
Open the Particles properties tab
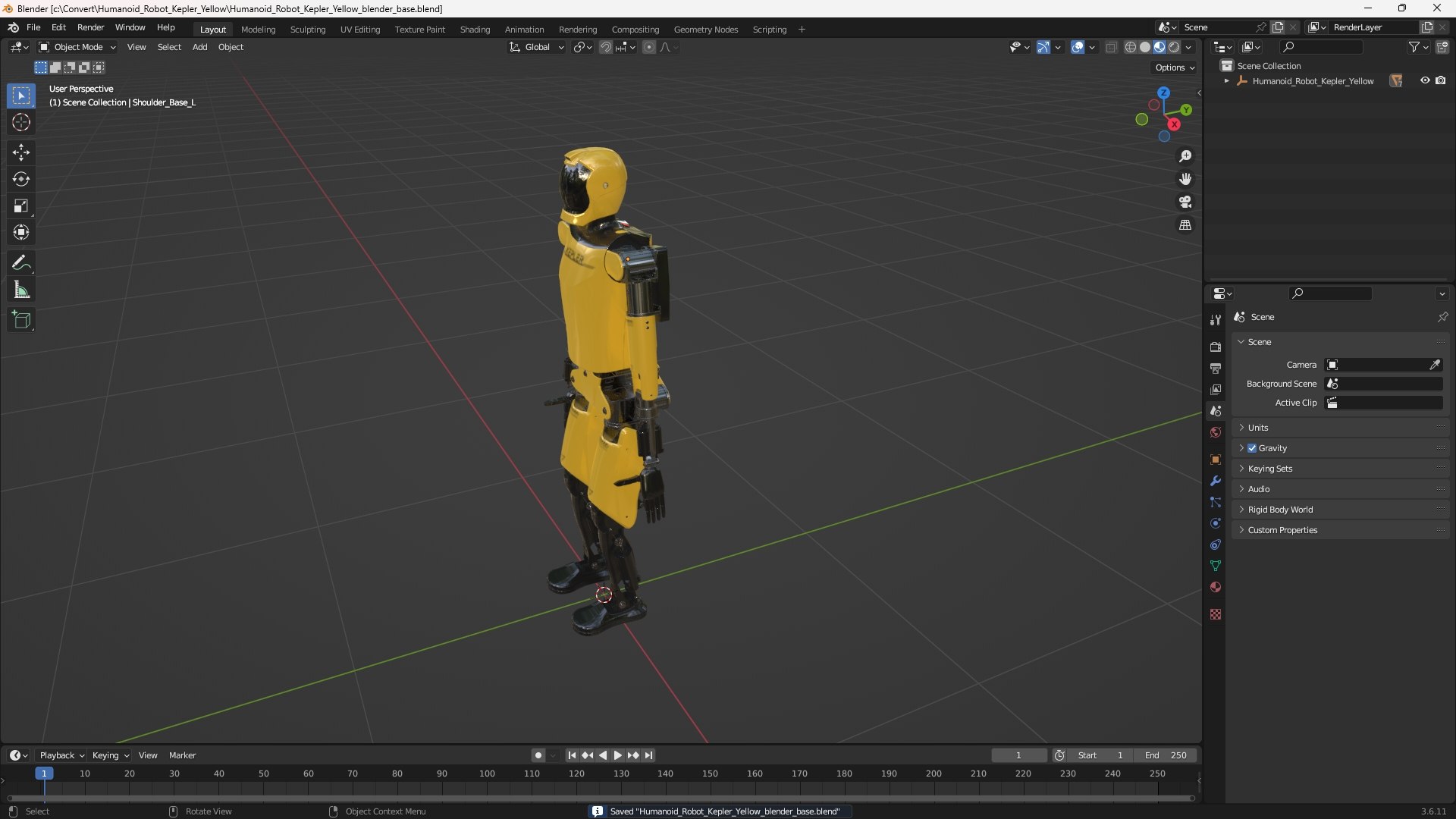click(x=1216, y=502)
